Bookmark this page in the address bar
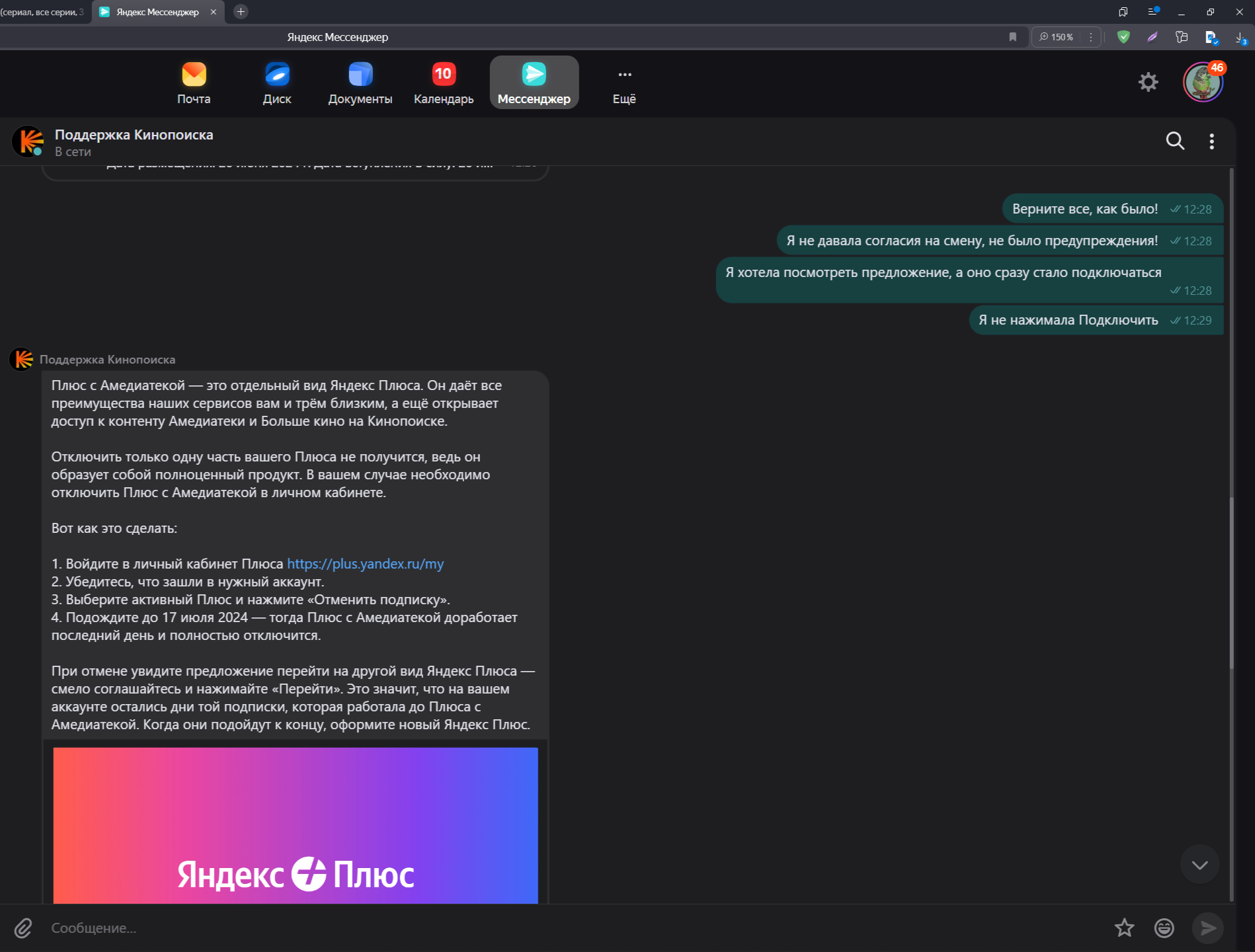1255x952 pixels. tap(1012, 37)
